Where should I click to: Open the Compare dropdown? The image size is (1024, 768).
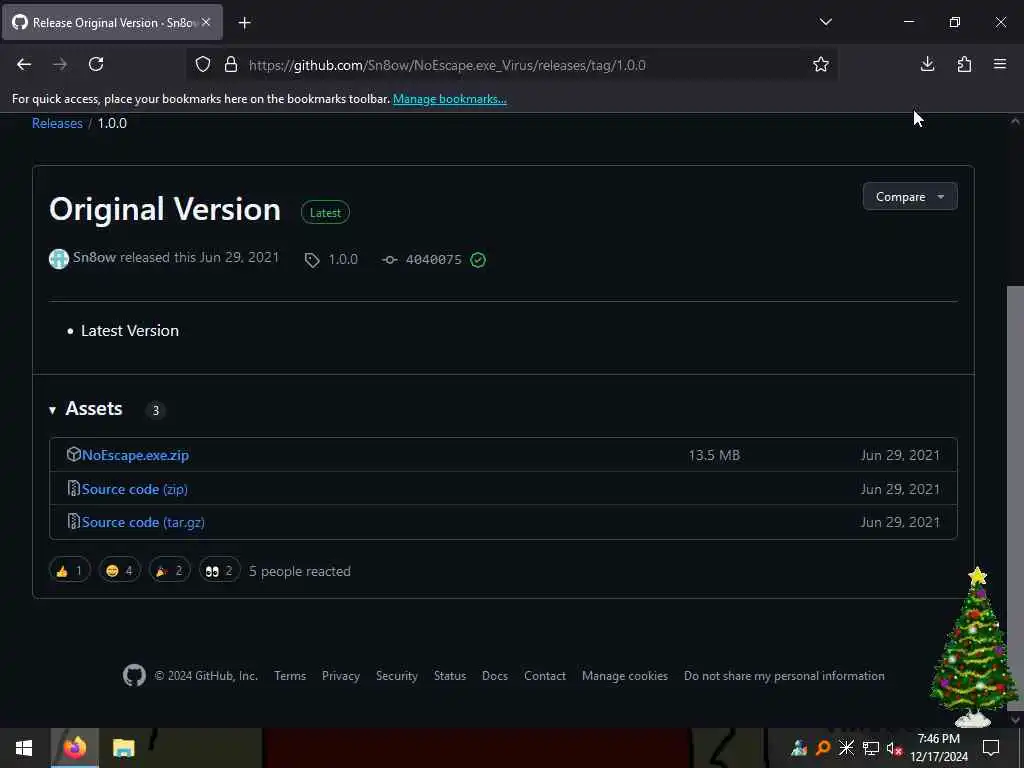point(910,197)
